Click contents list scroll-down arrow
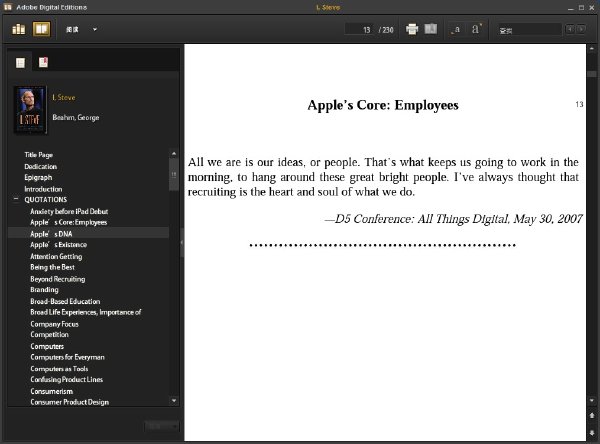The image size is (600, 444). point(174,401)
